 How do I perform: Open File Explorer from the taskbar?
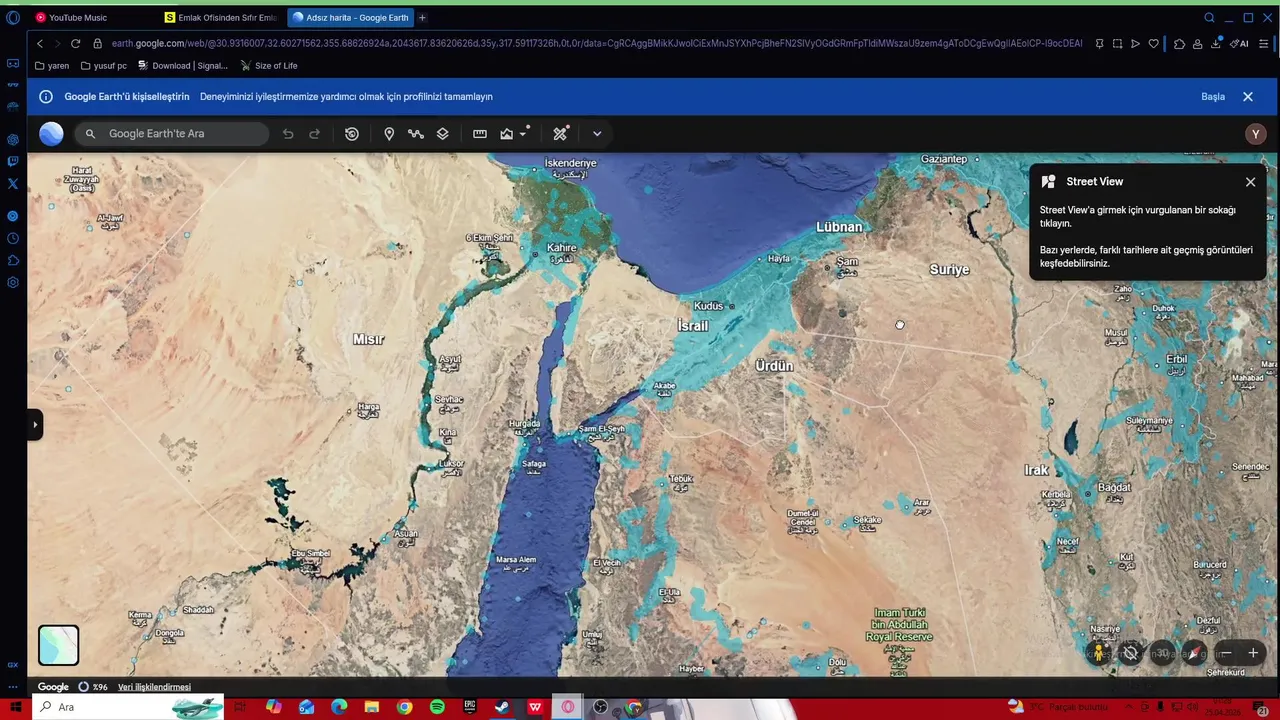coord(372,707)
